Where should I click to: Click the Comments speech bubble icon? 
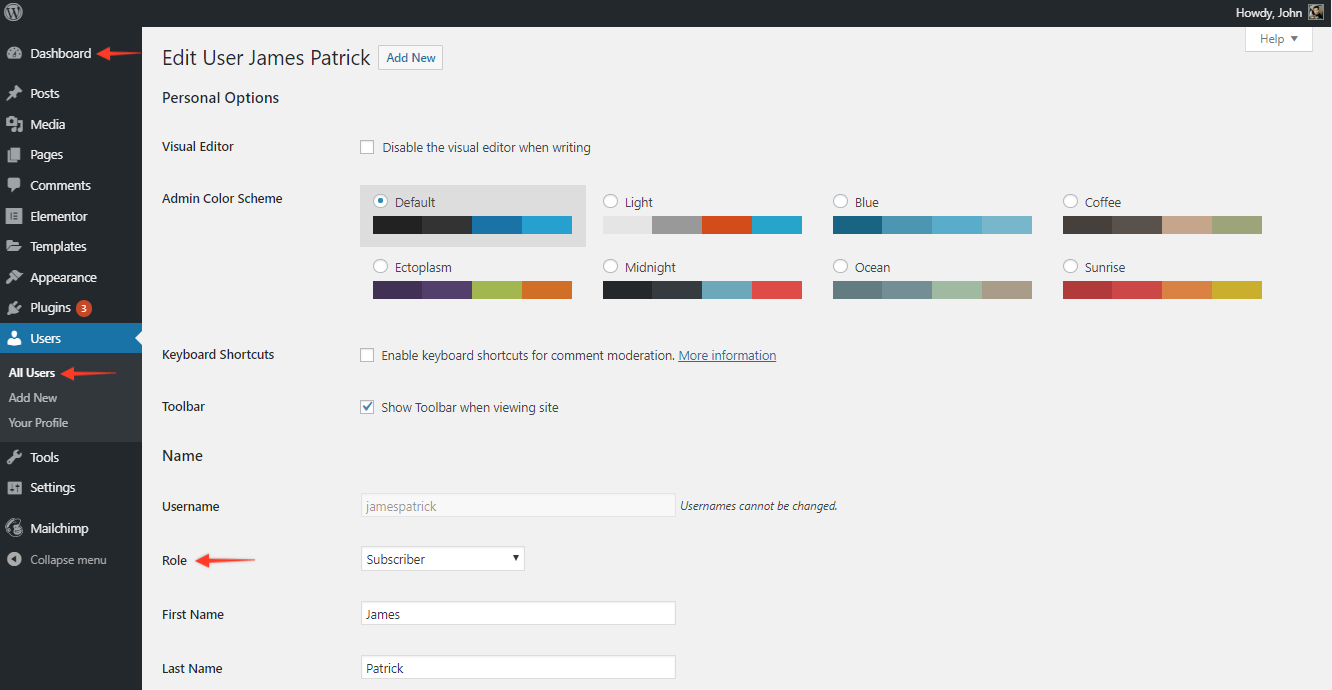(x=14, y=185)
